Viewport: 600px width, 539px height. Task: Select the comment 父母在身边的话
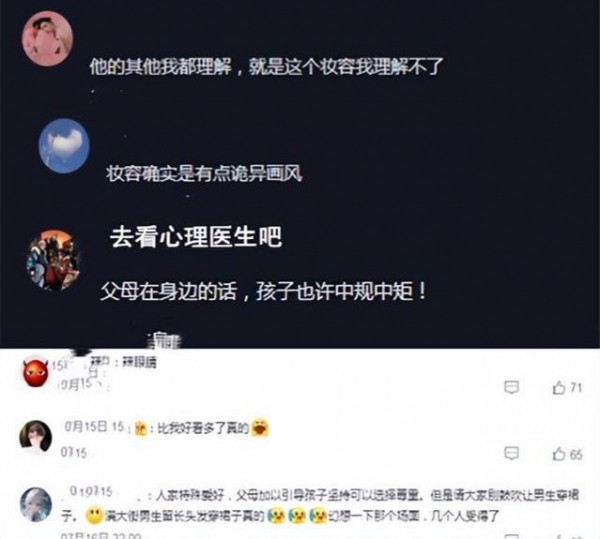pos(263,292)
